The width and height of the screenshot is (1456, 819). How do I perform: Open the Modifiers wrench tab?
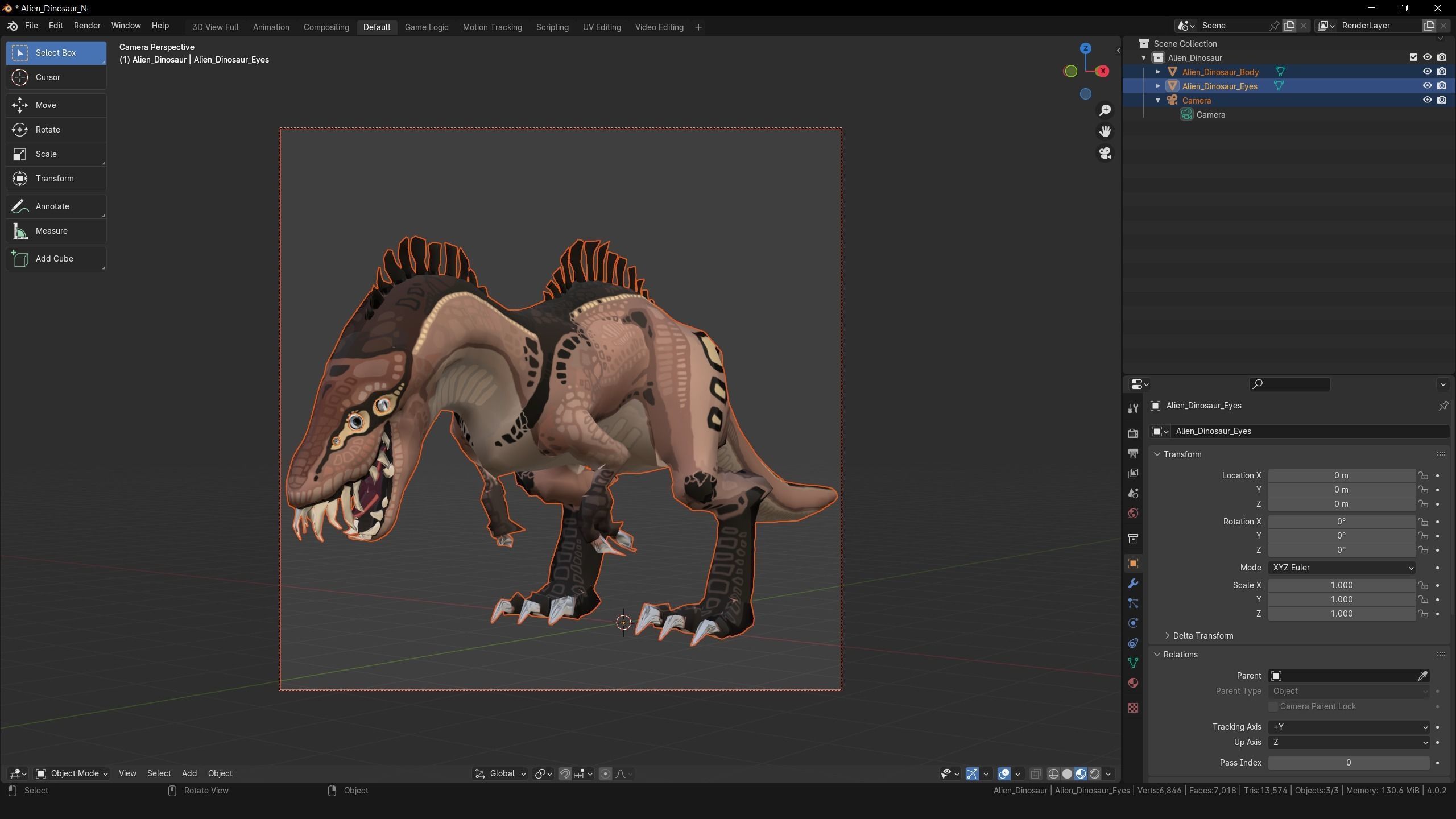(1133, 584)
